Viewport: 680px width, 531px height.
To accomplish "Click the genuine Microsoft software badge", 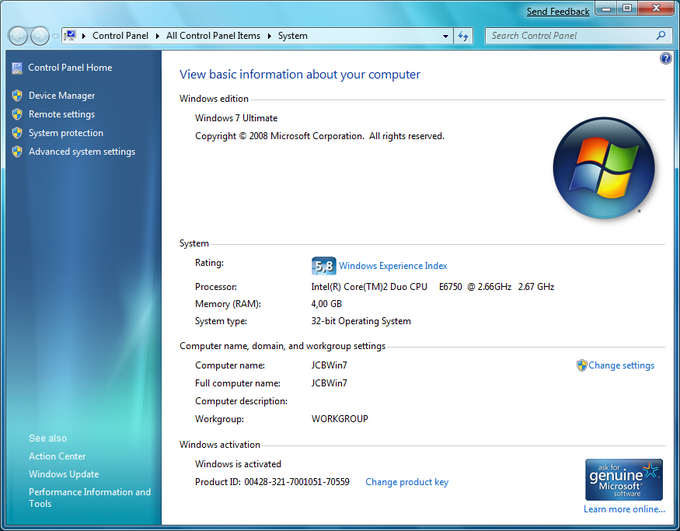I will tap(624, 480).
